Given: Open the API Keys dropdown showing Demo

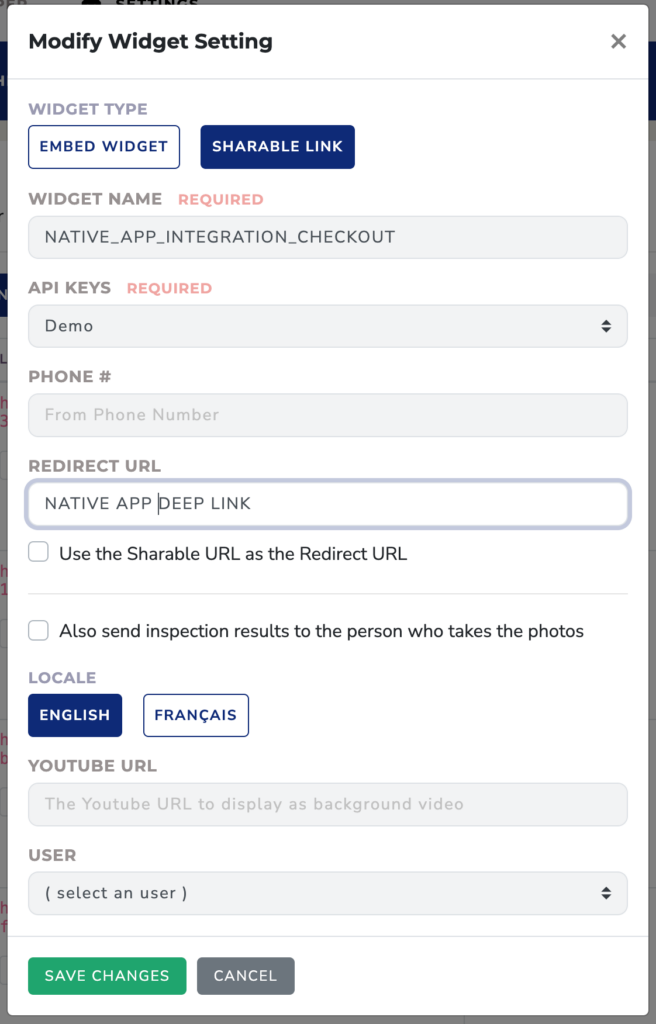Looking at the screenshot, I should coord(328,326).
